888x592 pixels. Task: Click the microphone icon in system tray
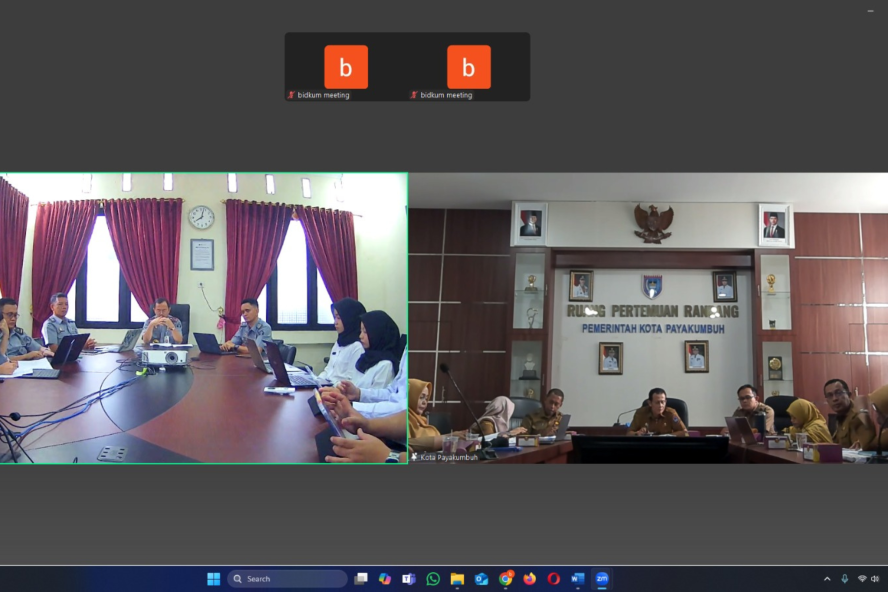click(845, 579)
